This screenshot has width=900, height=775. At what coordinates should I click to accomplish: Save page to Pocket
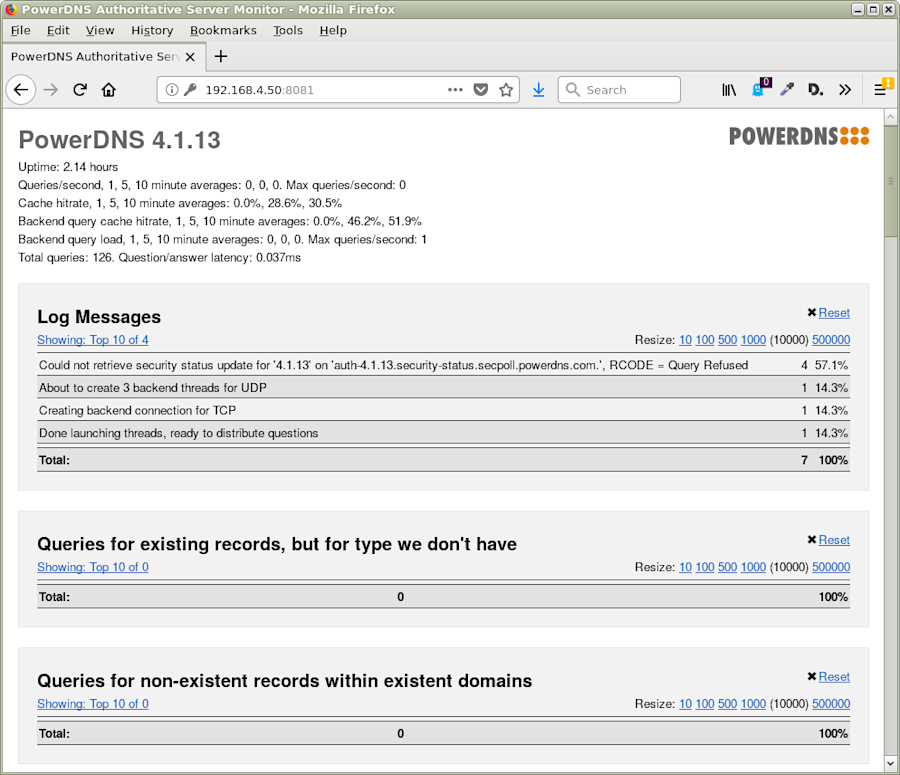[x=481, y=90]
